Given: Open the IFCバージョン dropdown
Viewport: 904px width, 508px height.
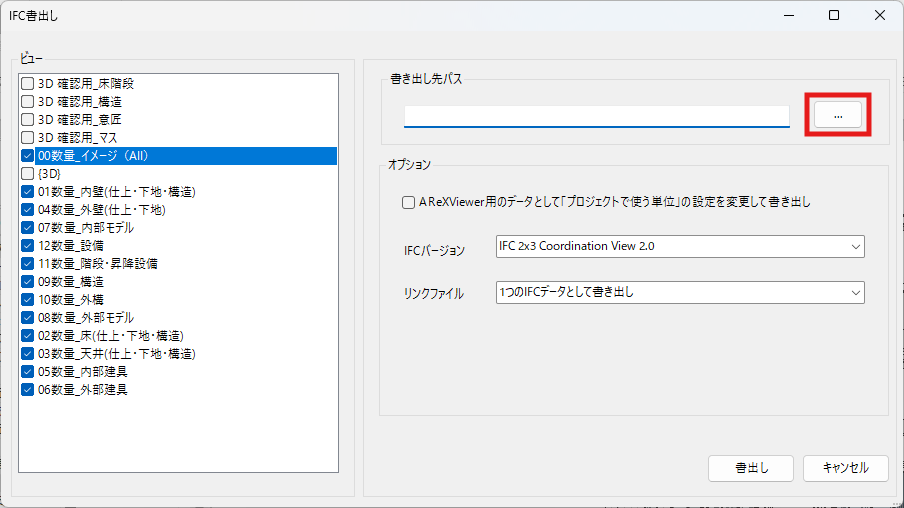Looking at the screenshot, I should (x=680, y=246).
